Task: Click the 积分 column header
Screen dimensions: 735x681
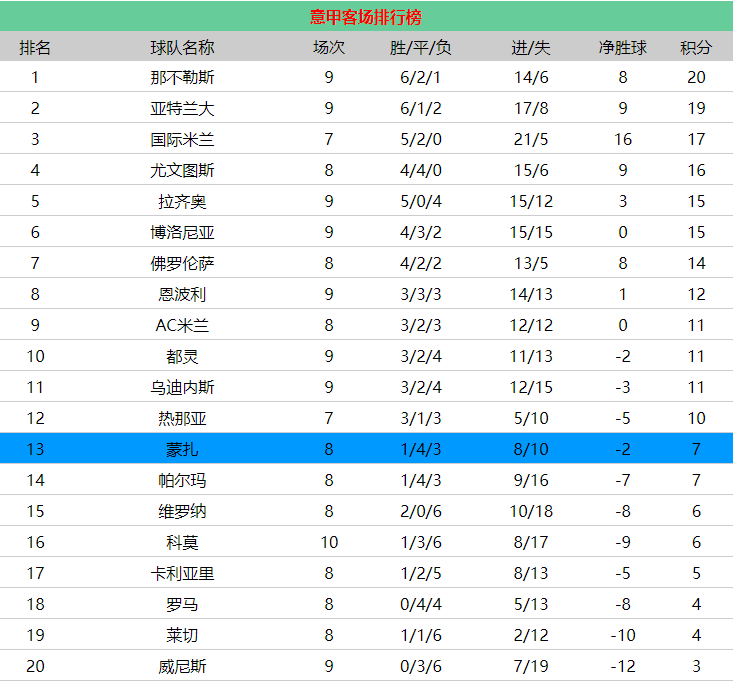Action: pos(696,47)
